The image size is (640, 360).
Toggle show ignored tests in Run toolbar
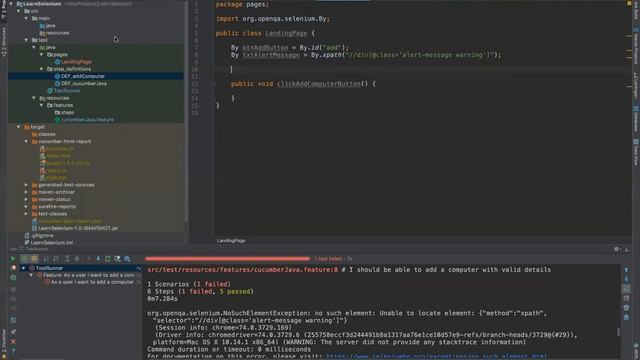(34, 259)
